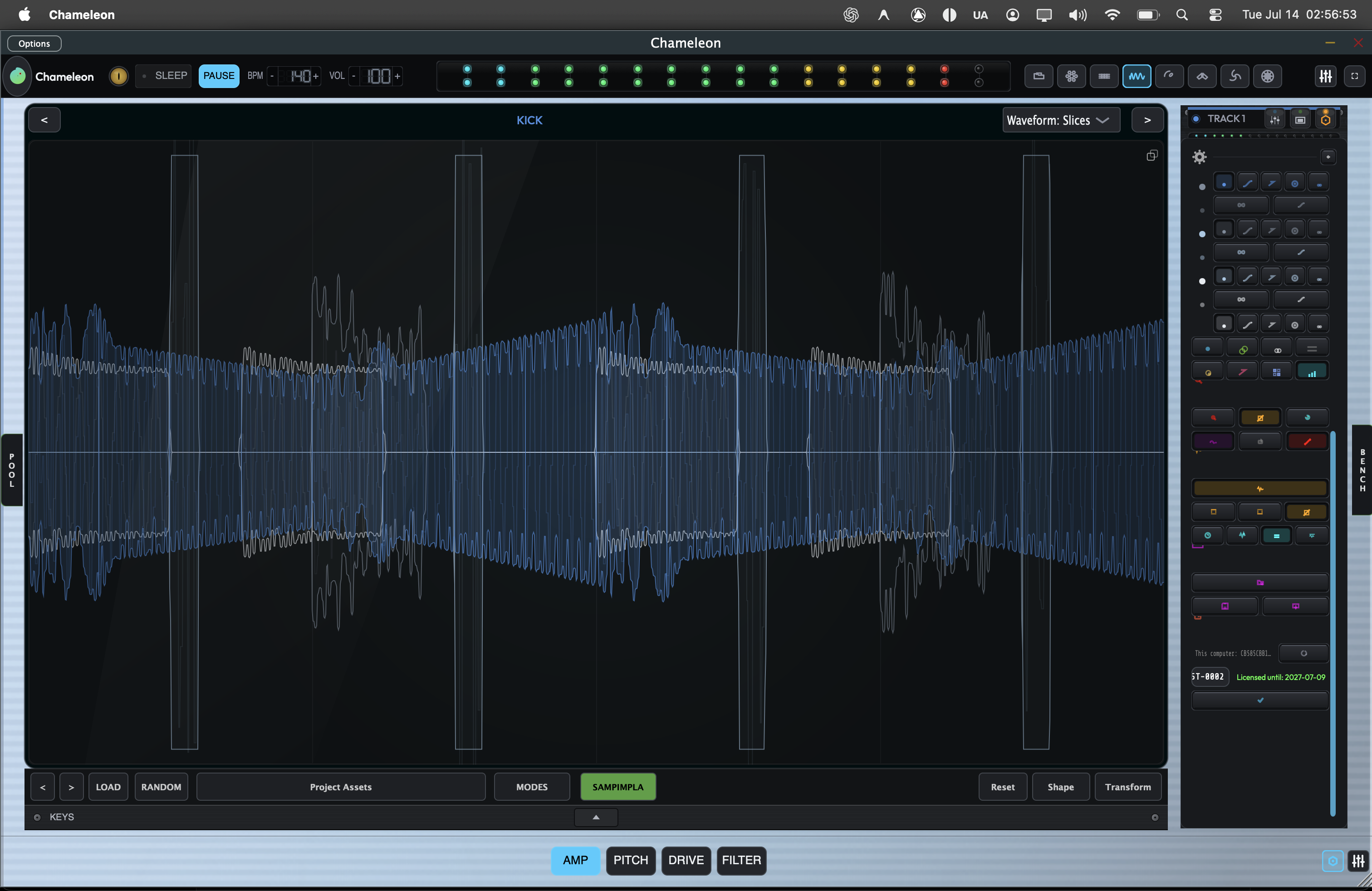Select the orange hexagon icon on TRACK 1
This screenshot has width=1372, height=891.
(x=1325, y=119)
